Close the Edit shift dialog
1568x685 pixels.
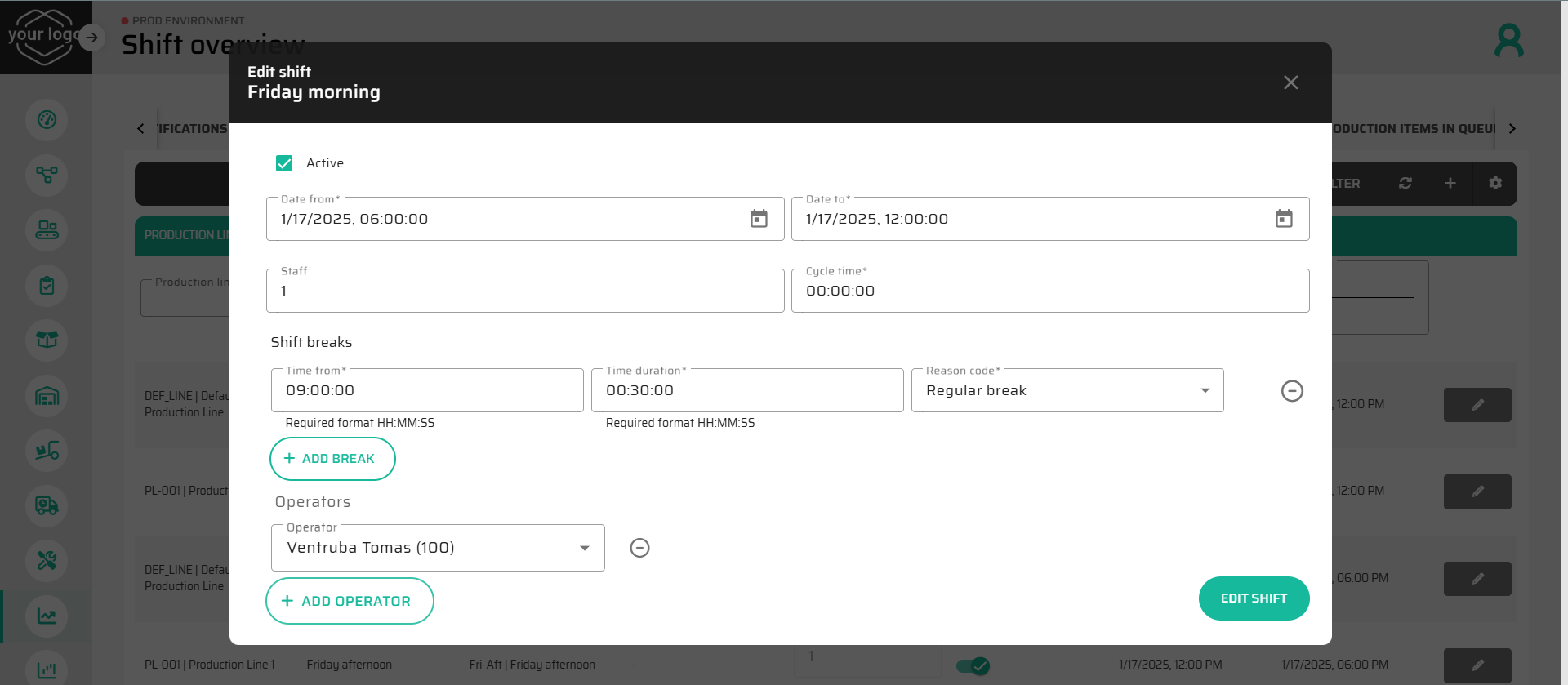[x=1290, y=82]
